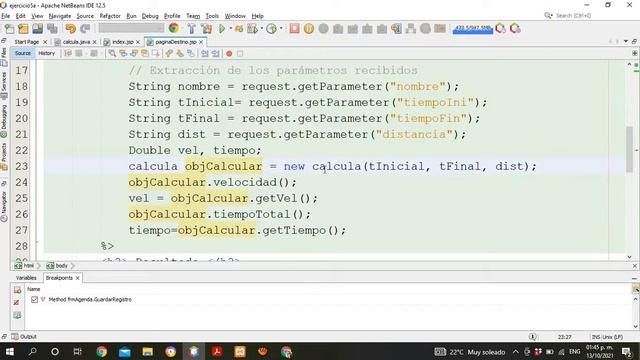Click the Apply Code Changes clock icon
The width and height of the screenshot is (640, 360).
pyautogui.click(x=271, y=29)
